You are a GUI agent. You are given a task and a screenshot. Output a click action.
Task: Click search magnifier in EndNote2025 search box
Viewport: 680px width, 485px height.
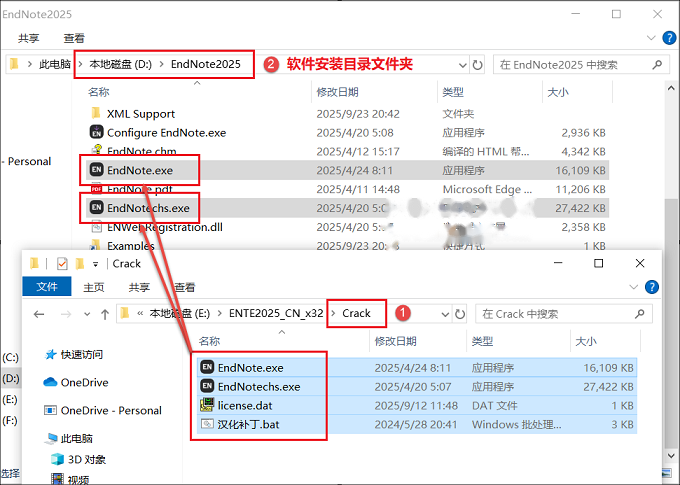[657, 65]
